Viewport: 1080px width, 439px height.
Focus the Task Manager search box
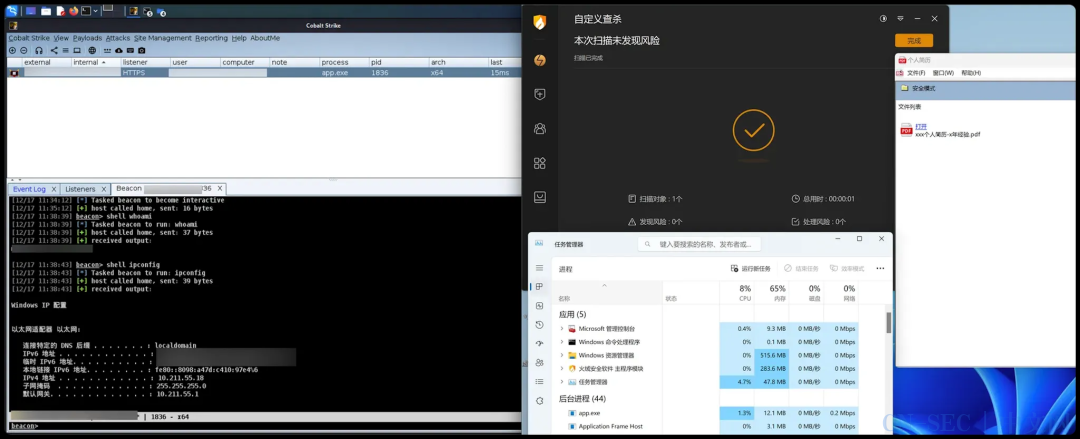pyautogui.click(x=699, y=244)
